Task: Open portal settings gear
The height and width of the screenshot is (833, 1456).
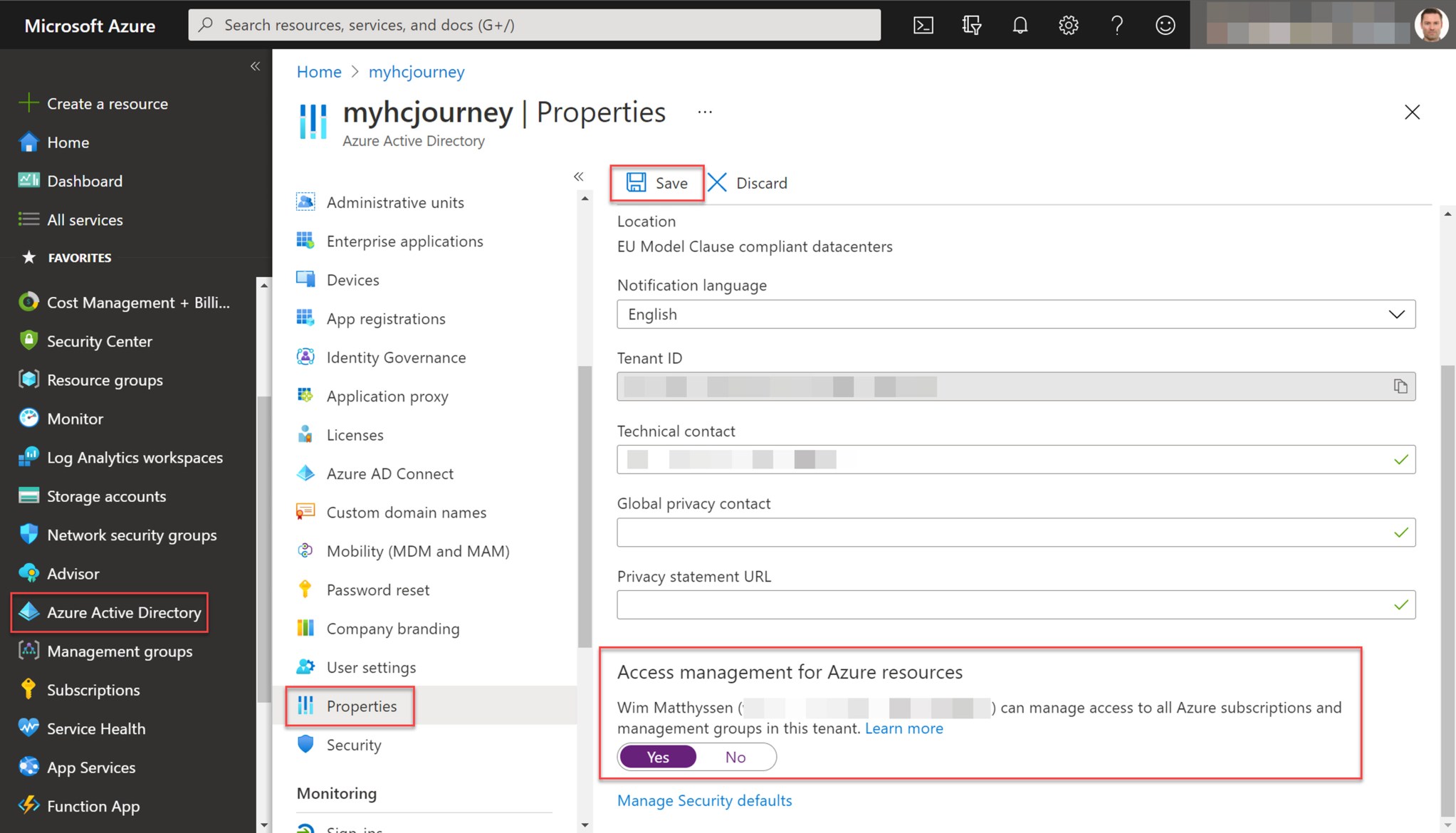Action: point(1068,24)
